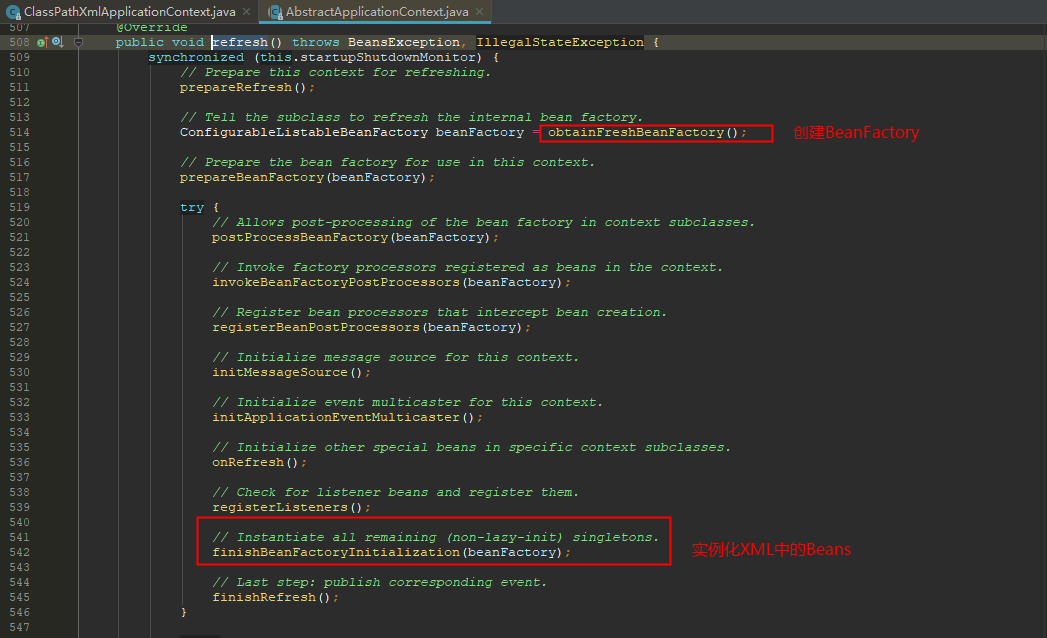1047x638 pixels.
Task: Click the public keyword on line 508
Action: pos(140,42)
